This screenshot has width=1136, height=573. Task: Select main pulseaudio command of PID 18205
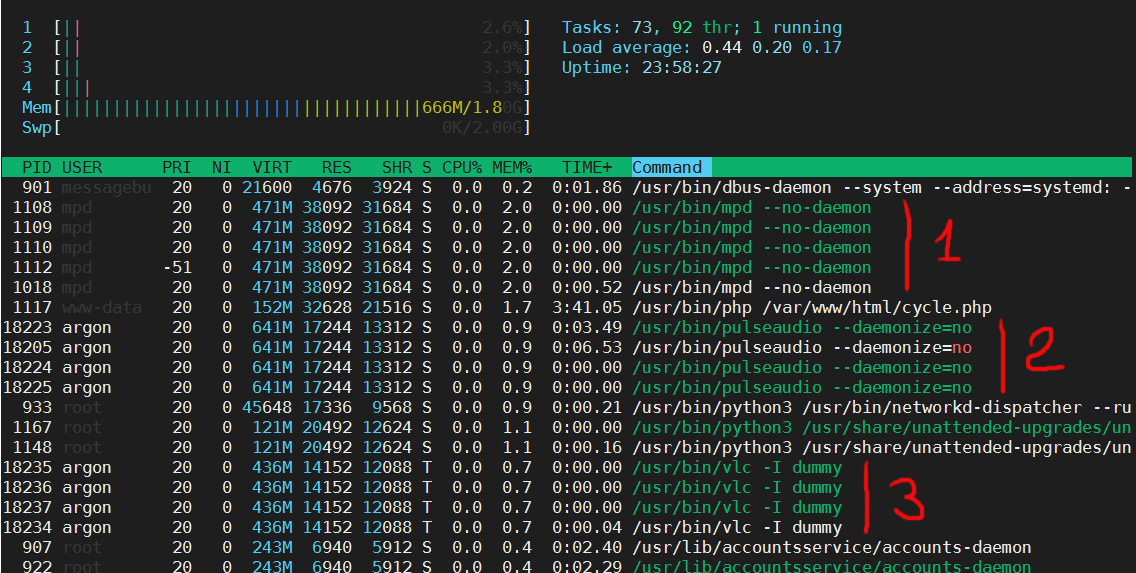(801, 348)
